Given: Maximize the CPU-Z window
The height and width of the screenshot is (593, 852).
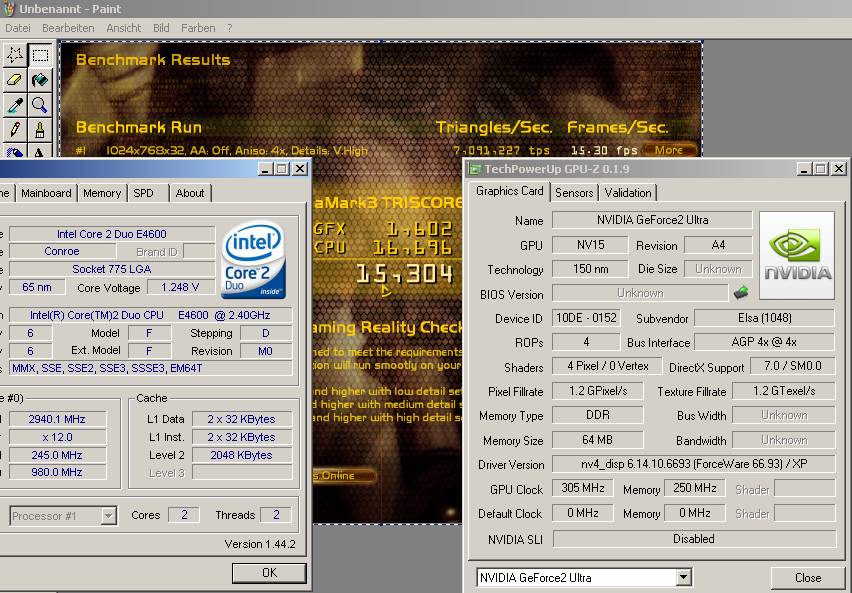Looking at the screenshot, I should (x=281, y=169).
